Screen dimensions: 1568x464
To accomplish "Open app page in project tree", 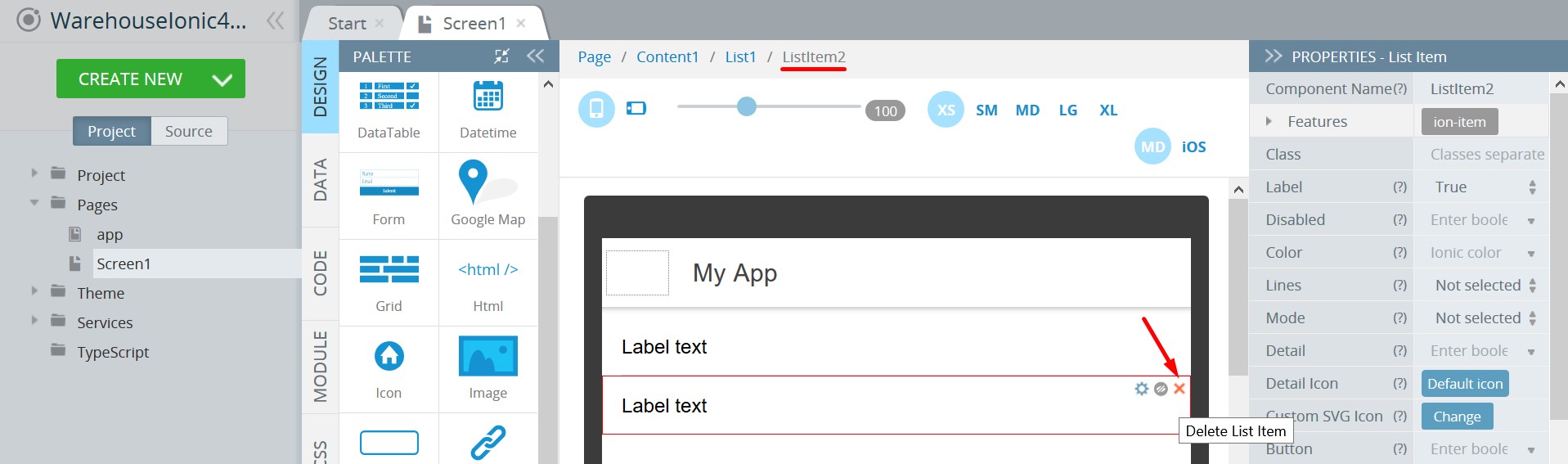I will 110,234.
